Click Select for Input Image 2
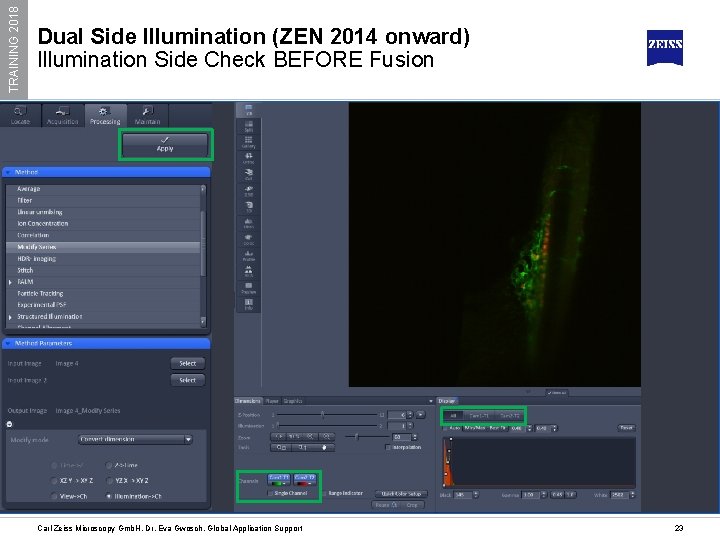Screen dimensions: 720x540 [187, 380]
